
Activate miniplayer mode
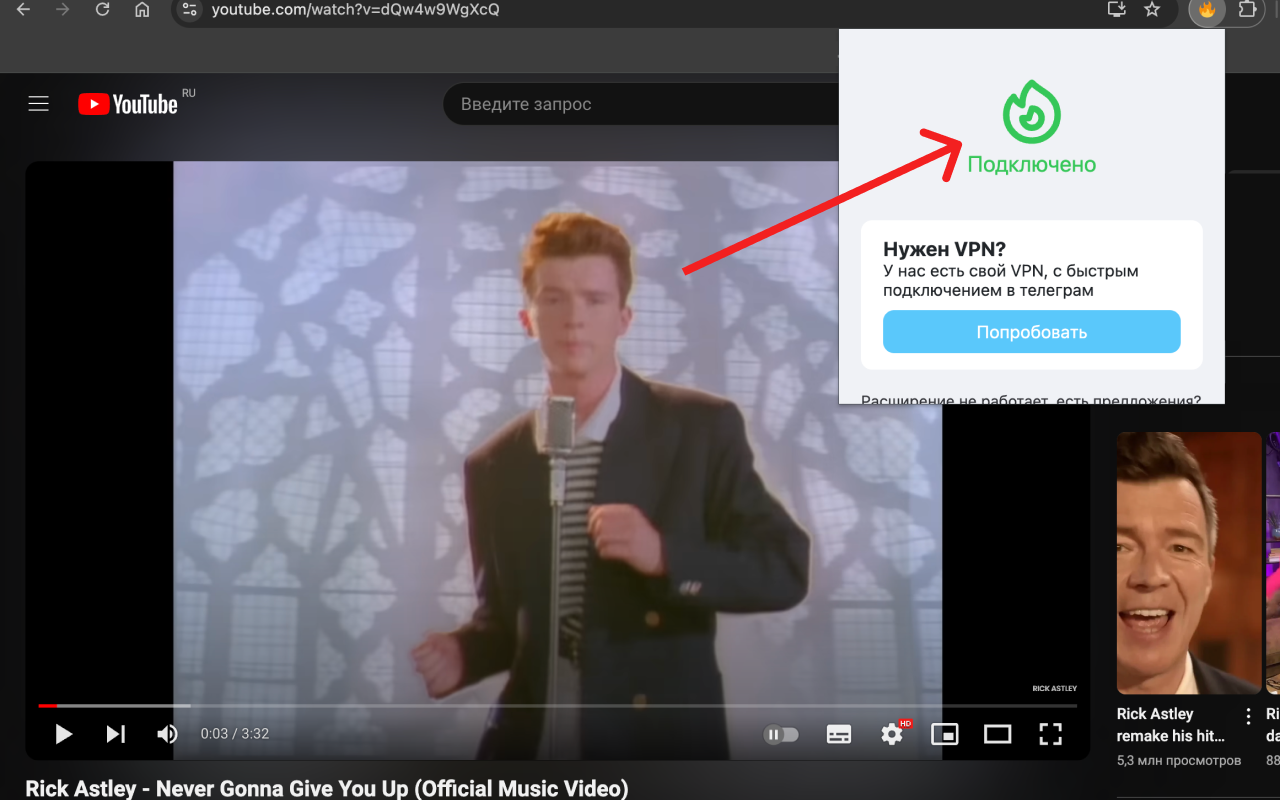pos(944,733)
